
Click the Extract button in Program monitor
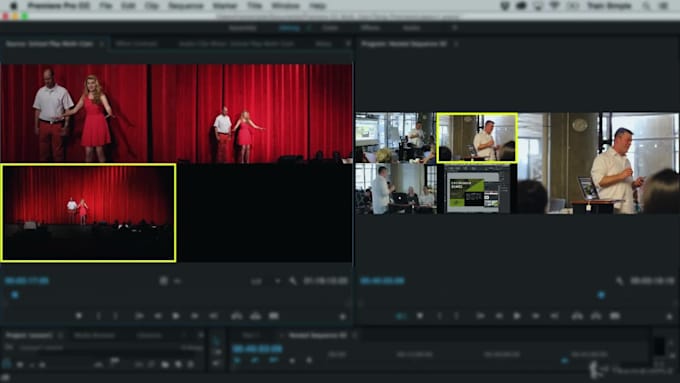point(596,316)
